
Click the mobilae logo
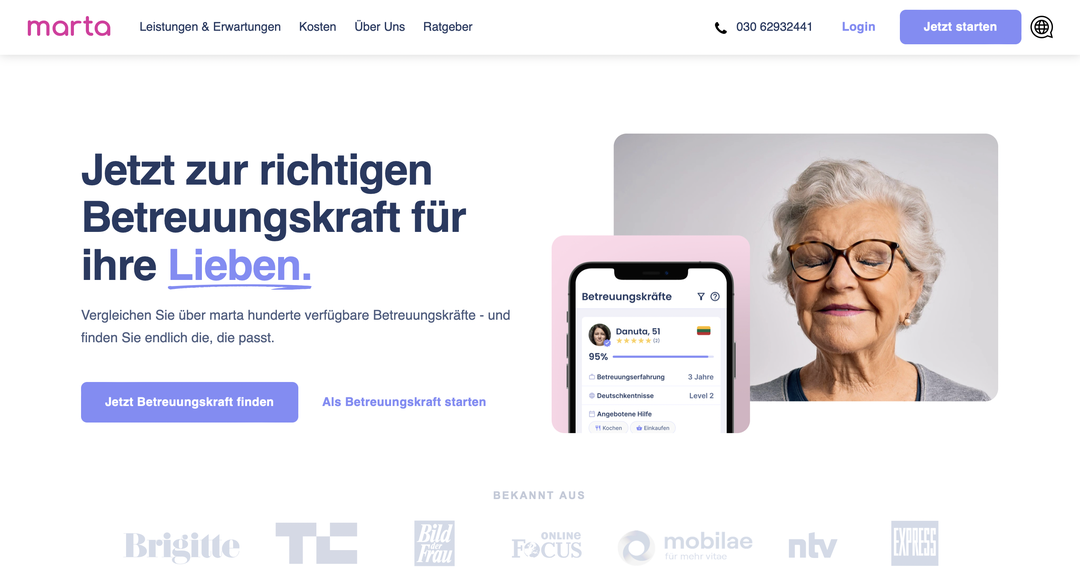(685, 547)
